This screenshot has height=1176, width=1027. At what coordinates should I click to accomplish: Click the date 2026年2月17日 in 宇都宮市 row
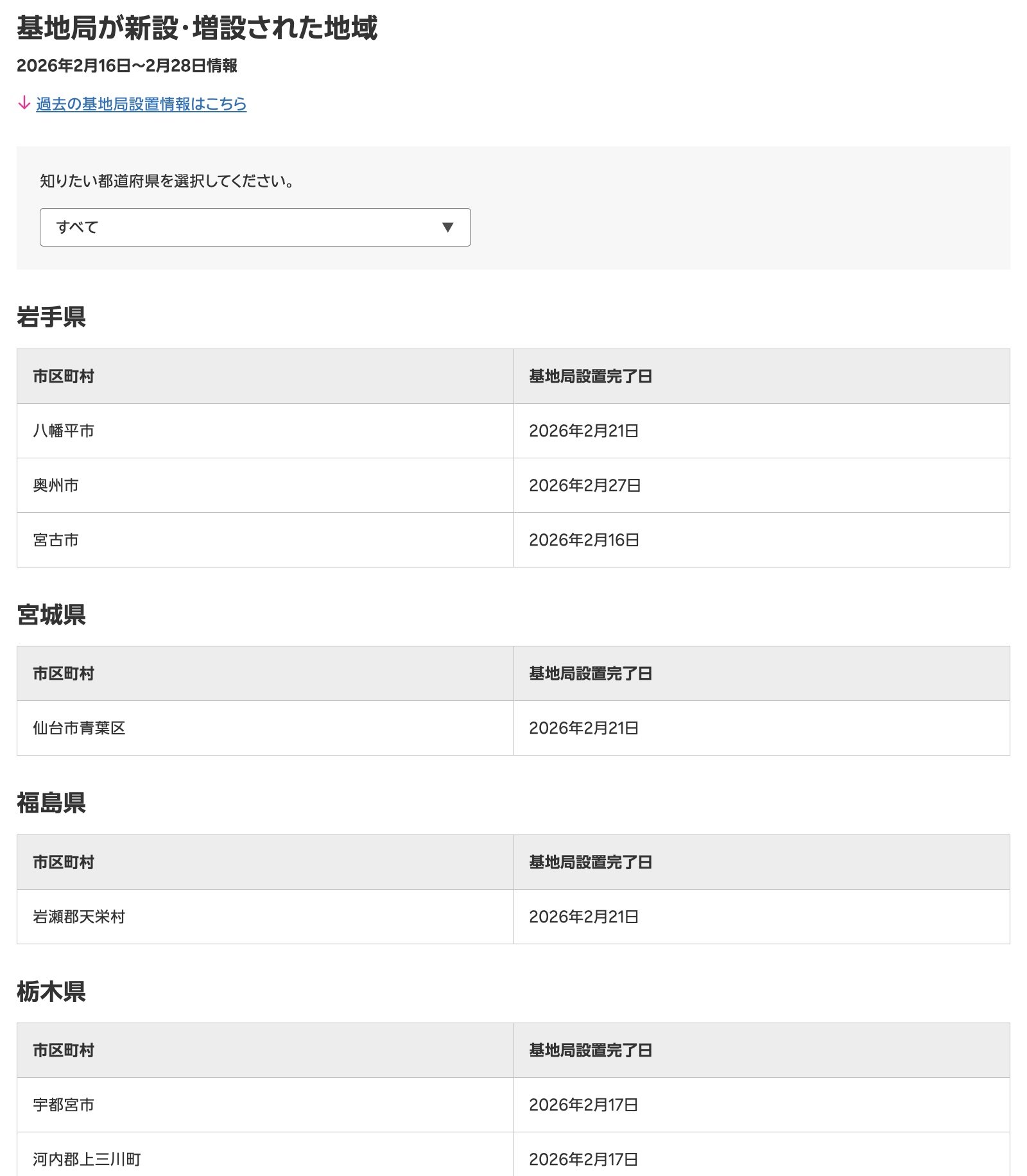click(x=583, y=1105)
